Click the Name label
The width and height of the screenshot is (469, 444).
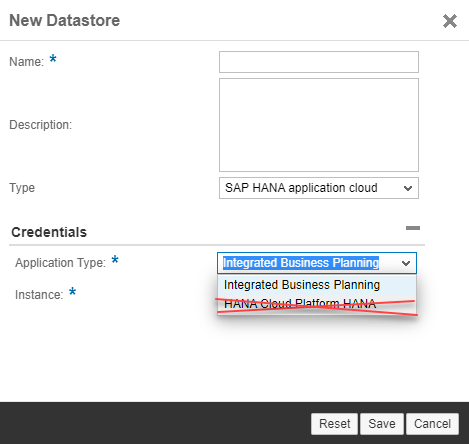point(27,62)
